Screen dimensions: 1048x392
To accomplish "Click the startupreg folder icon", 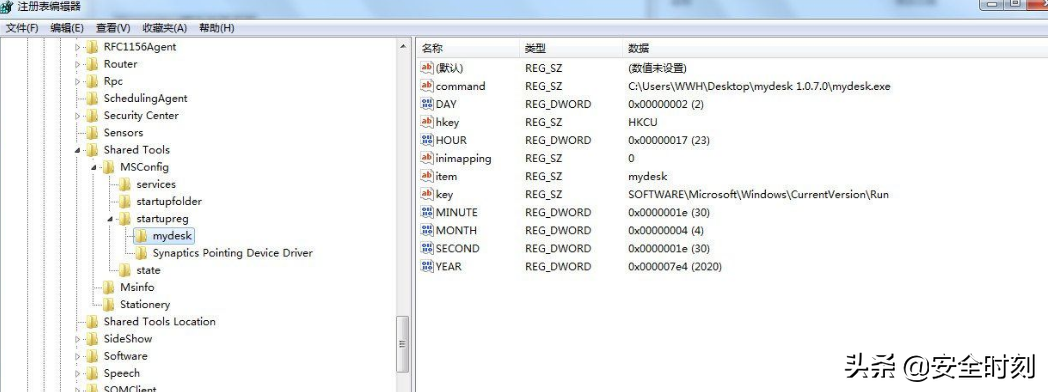I will [x=124, y=219].
